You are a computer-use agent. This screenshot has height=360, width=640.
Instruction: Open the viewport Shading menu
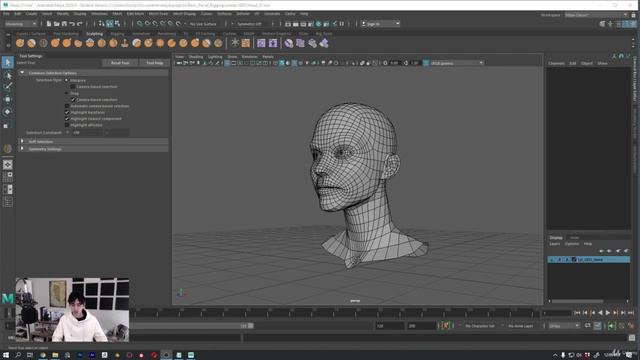[196, 56]
